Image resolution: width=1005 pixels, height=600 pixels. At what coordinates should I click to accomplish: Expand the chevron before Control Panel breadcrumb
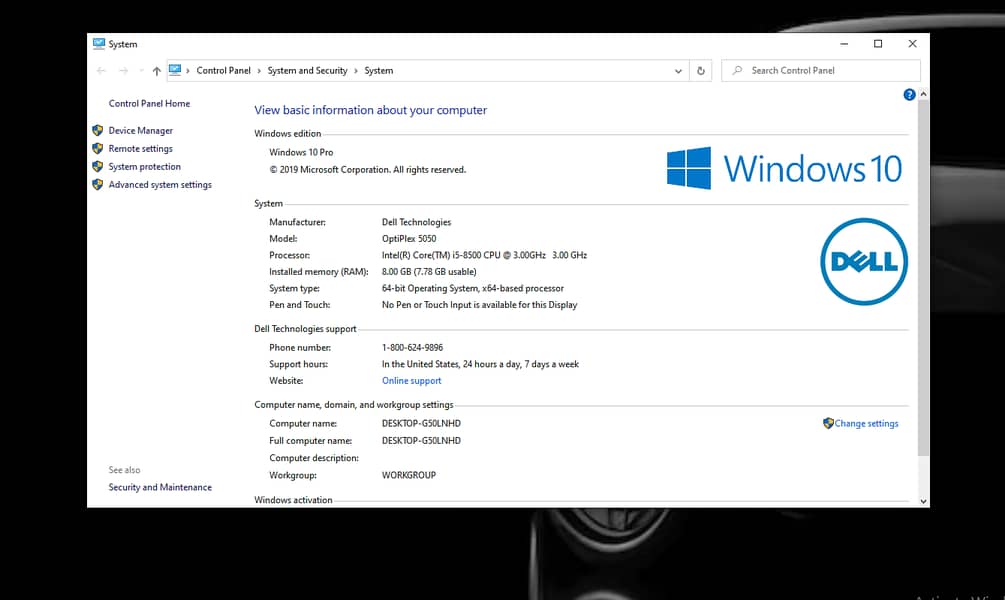188,71
